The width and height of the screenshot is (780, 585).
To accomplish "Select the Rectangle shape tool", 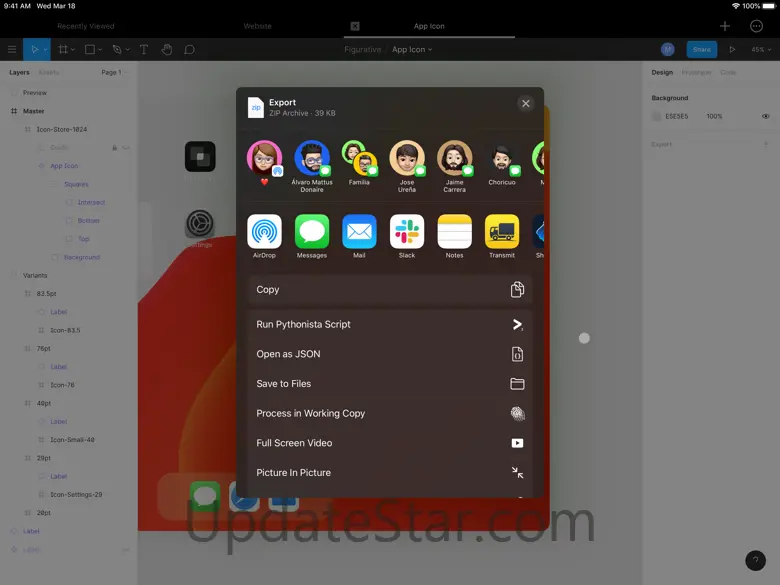I will [90, 49].
